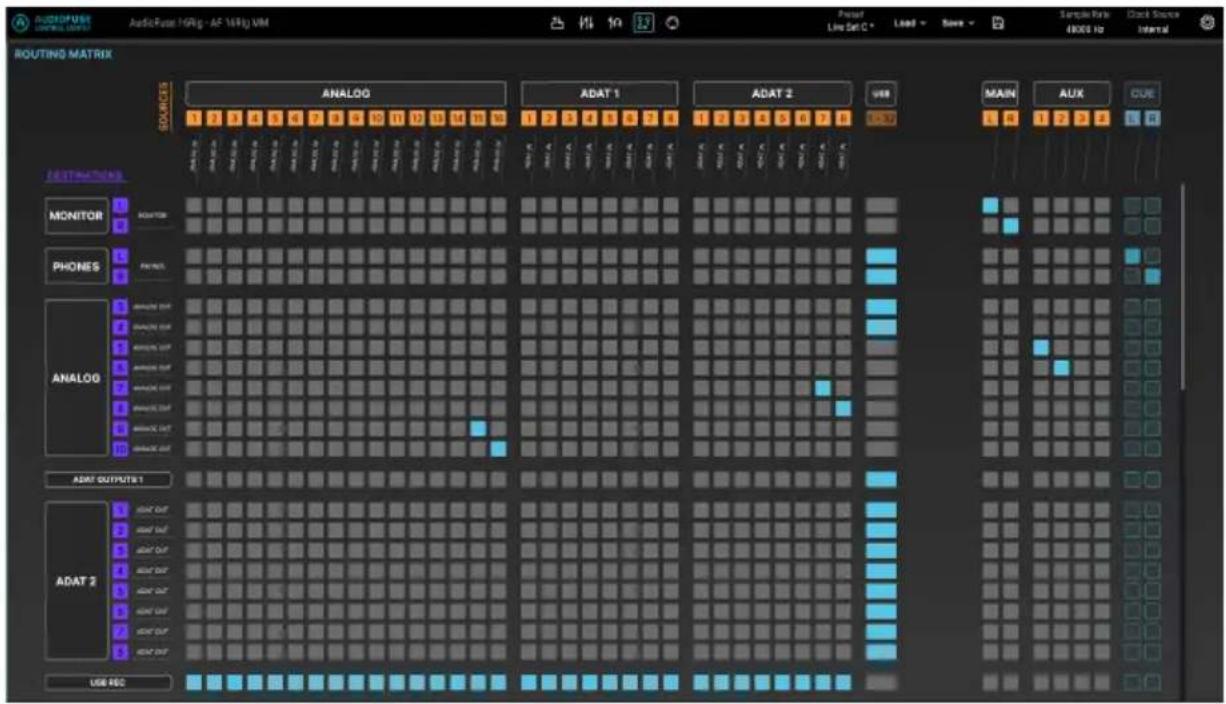1226x704 pixels.
Task: Click ADAT 1 source number 1 badge
Action: tap(528, 119)
